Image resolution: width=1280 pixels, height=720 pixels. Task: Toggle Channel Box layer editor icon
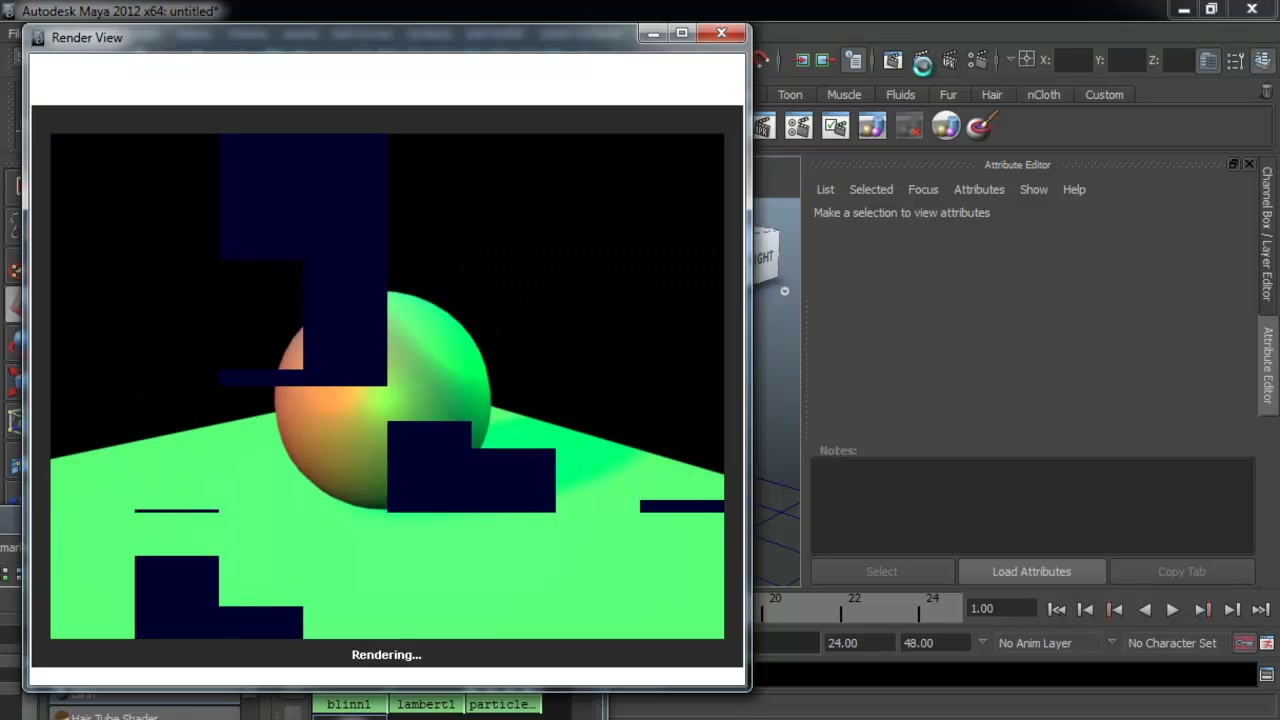tap(1261, 61)
